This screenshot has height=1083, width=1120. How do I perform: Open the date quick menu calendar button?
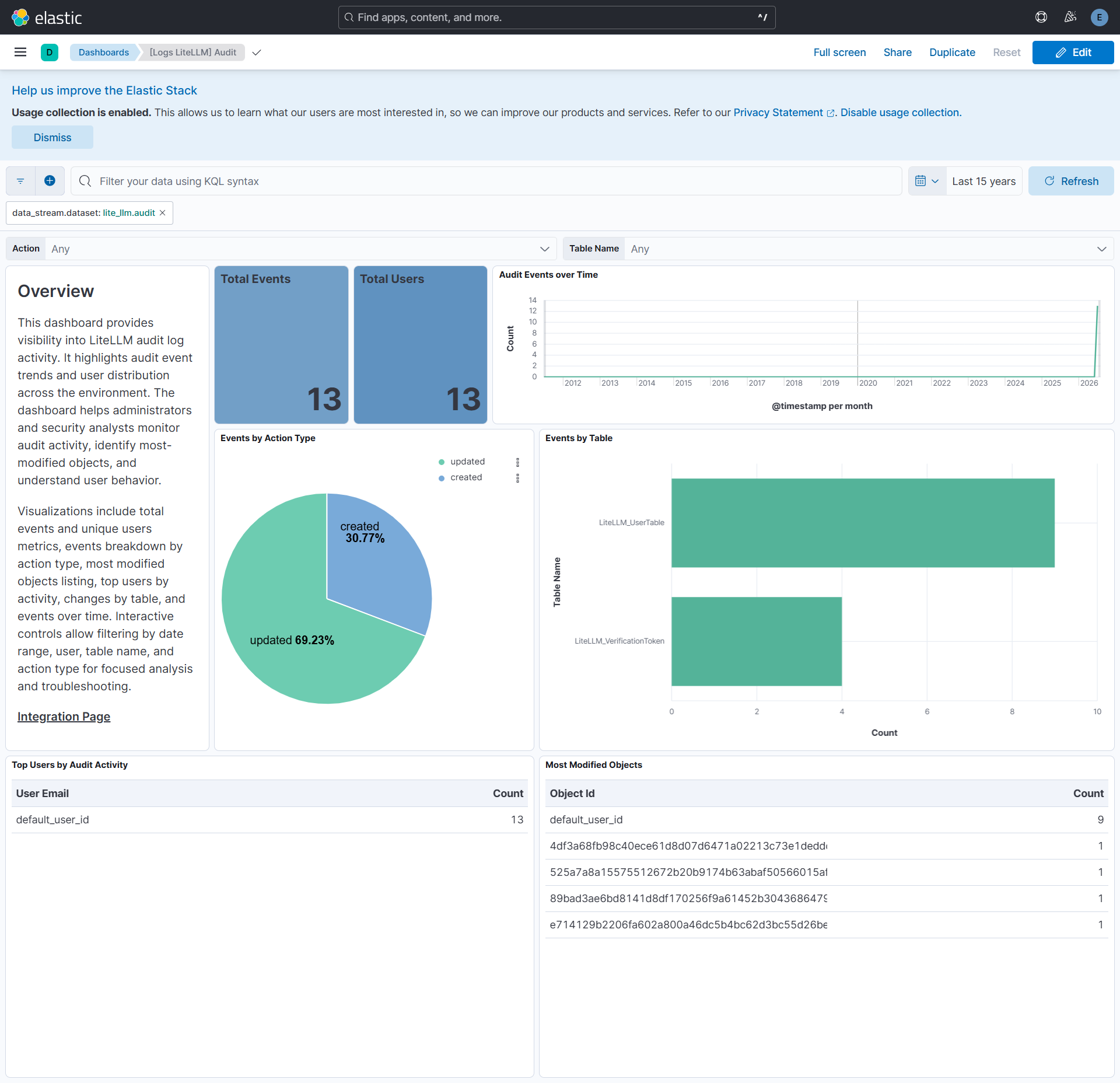[x=927, y=181]
